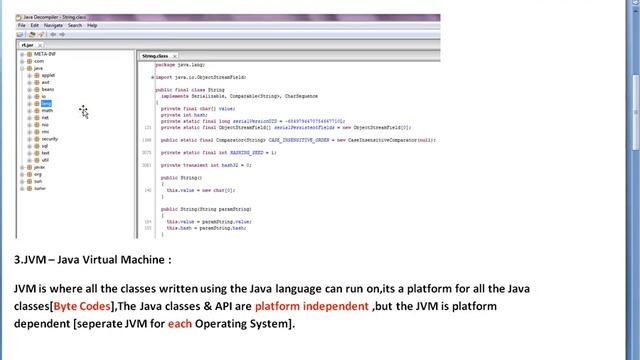Select the beans tree item label
Image resolution: width=640 pixels, height=360 pixels.
pos(48,89)
